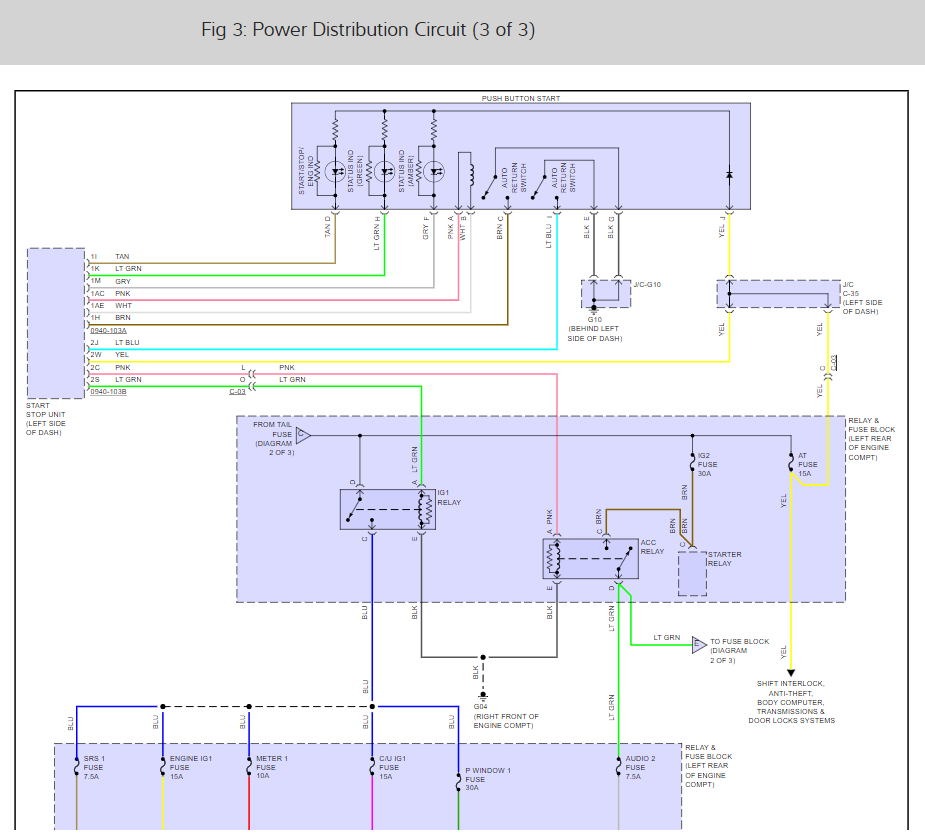Select the Starter Relay dashed box
This screenshot has height=840, width=925.
(693, 573)
